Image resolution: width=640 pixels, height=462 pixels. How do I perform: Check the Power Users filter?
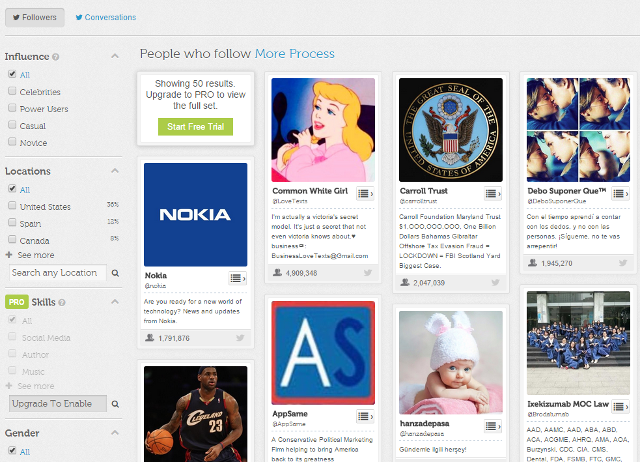point(11,108)
